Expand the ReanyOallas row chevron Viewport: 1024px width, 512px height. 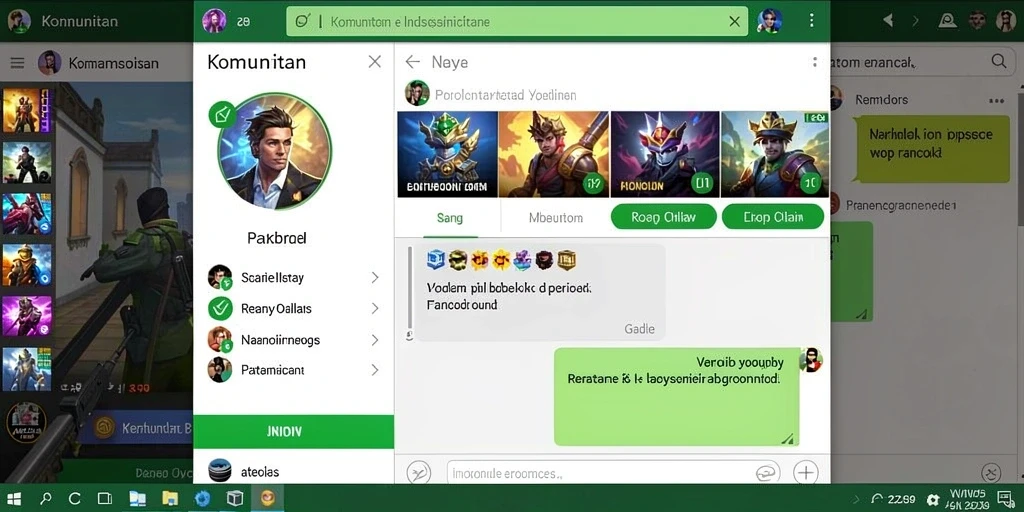375,308
